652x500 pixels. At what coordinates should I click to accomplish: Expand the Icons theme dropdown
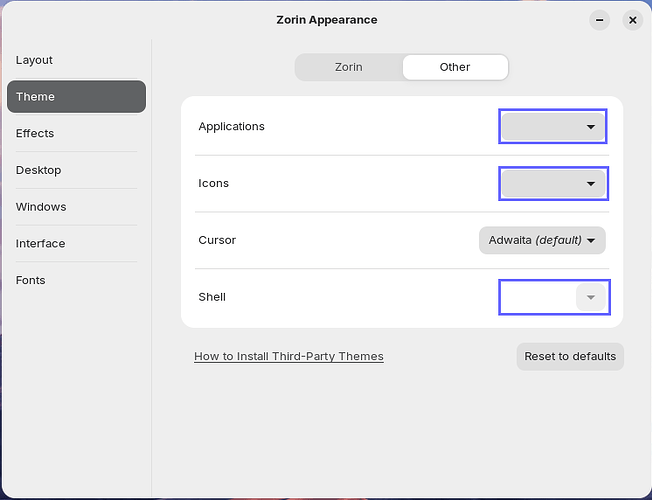point(553,183)
